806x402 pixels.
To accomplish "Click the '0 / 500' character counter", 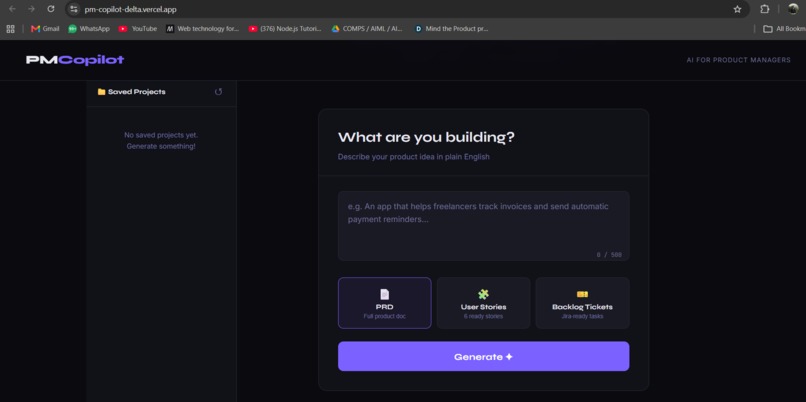I will pos(609,254).
